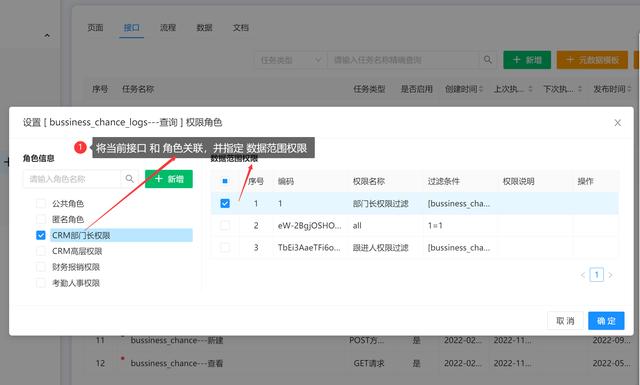
Task: Sort by 创建时间 column
Action: 481,89
